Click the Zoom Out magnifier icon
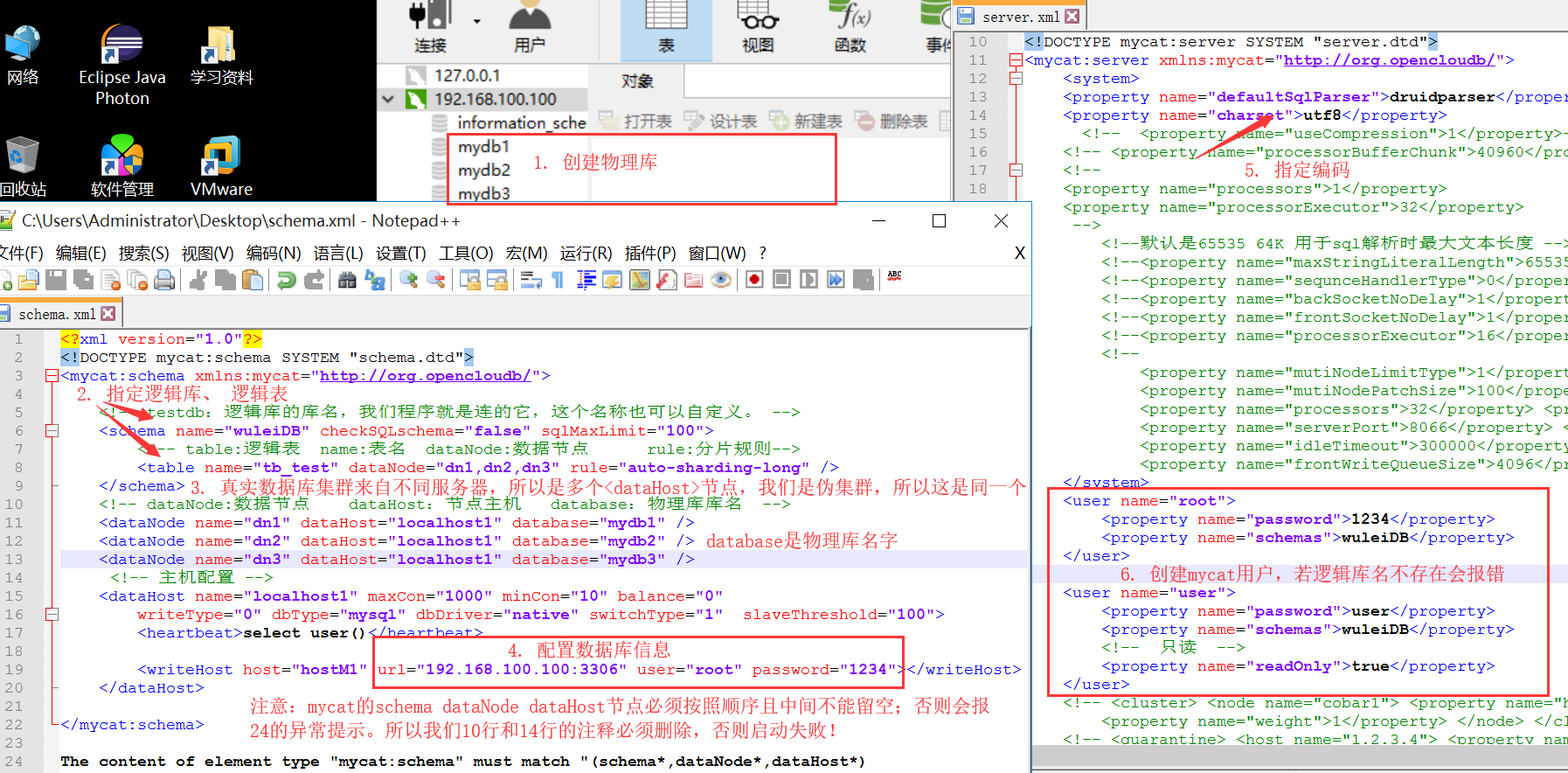1568x773 pixels. (x=436, y=280)
